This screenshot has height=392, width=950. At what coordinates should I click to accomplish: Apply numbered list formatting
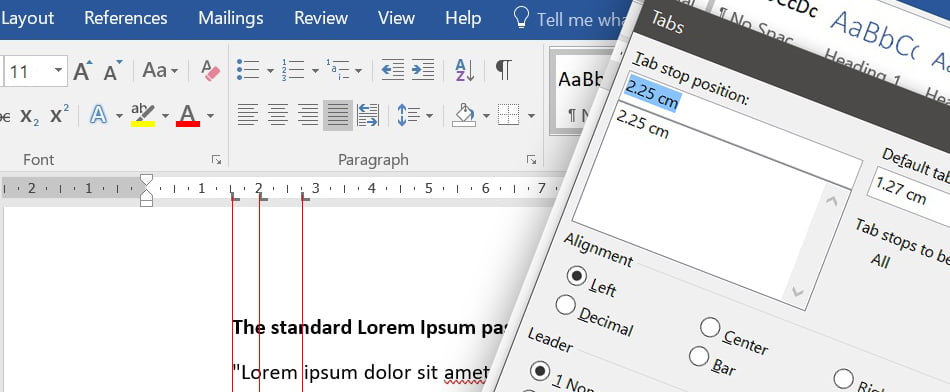click(293, 70)
